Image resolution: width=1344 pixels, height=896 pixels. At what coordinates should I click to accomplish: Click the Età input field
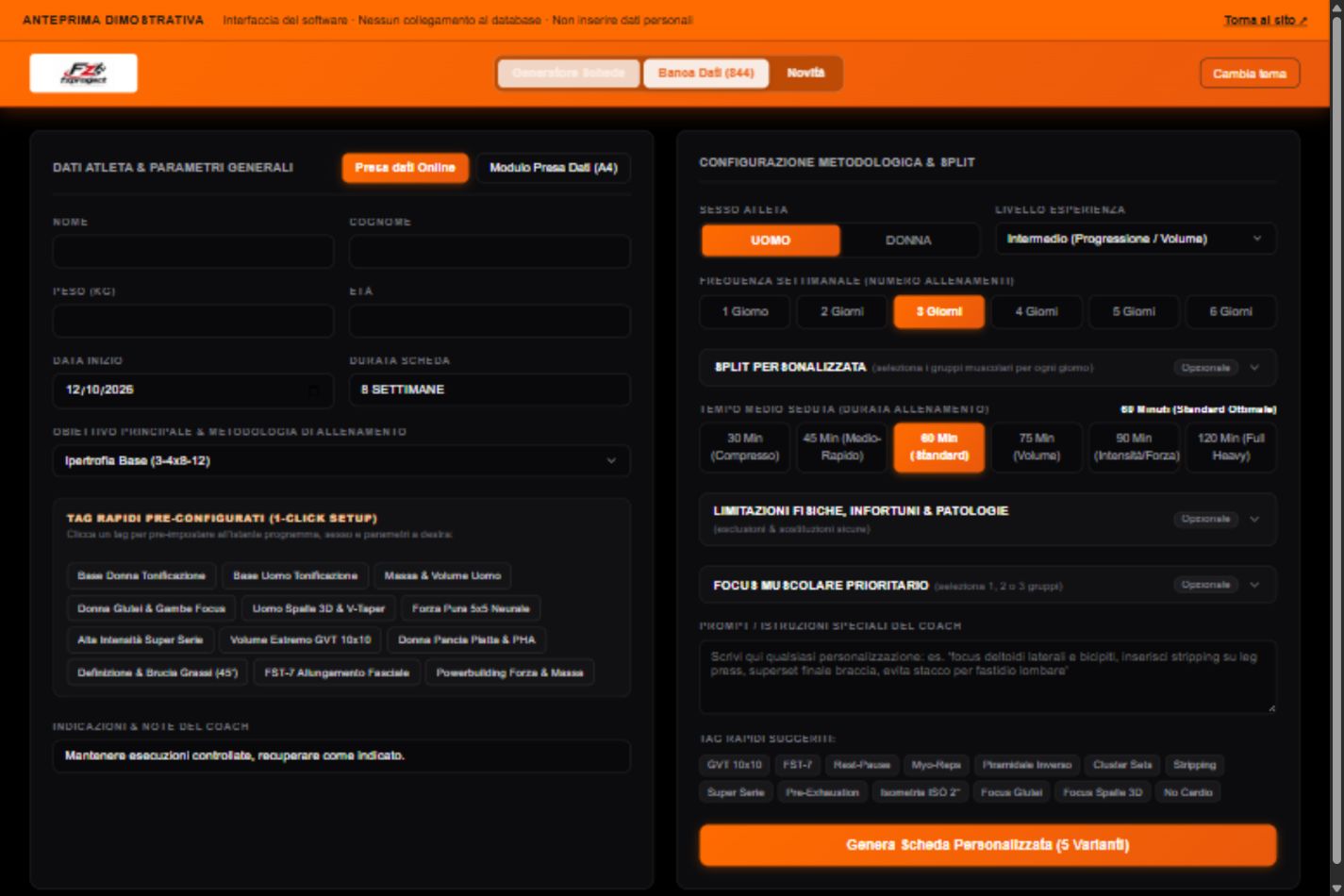click(489, 321)
